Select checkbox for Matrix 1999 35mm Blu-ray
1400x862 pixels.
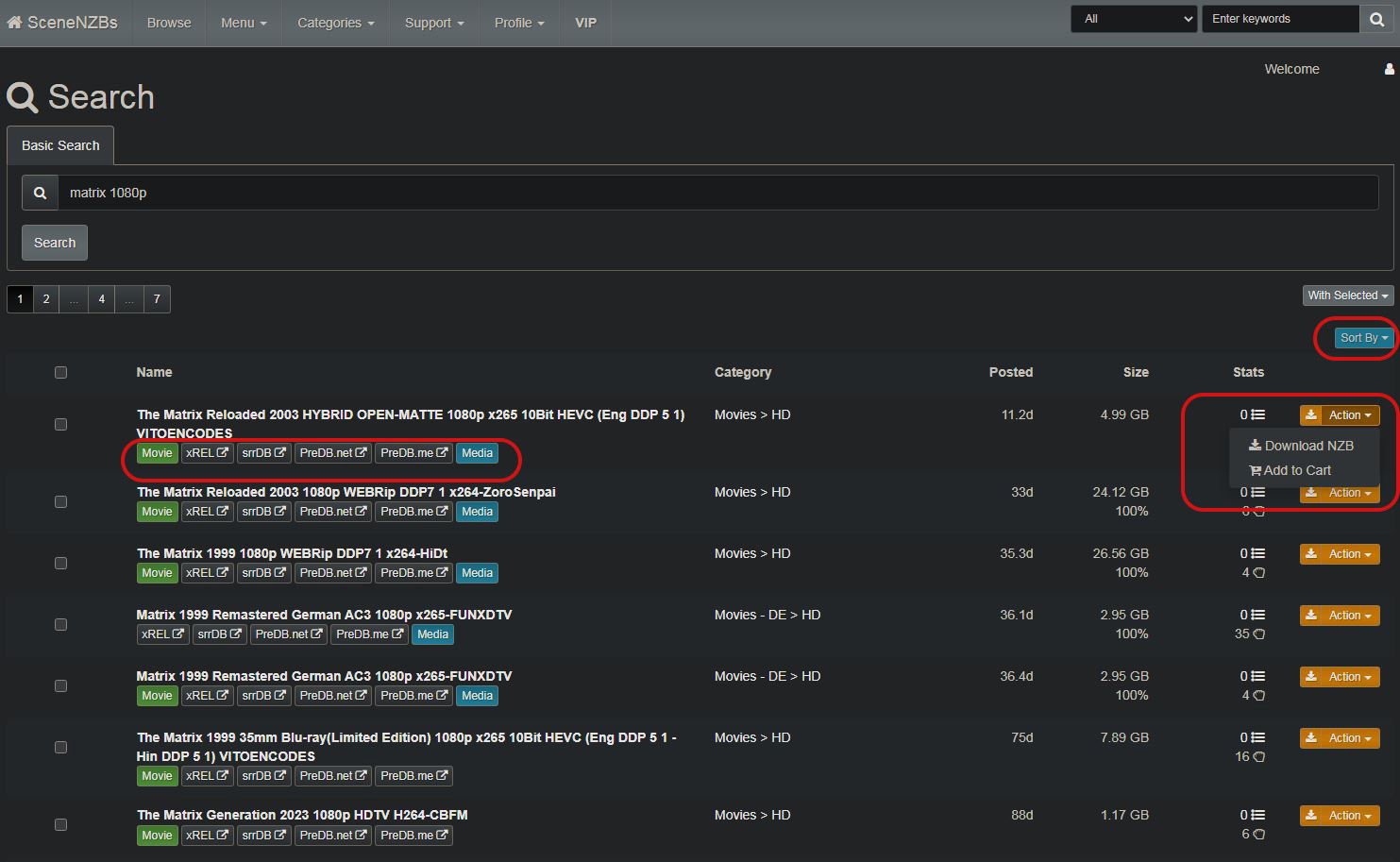click(61, 748)
